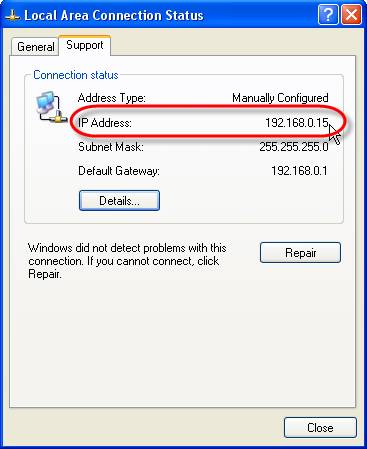The image size is (367, 449).
Task: Click the 192.168.0.1 gateway value
Action: pyautogui.click(x=299, y=171)
